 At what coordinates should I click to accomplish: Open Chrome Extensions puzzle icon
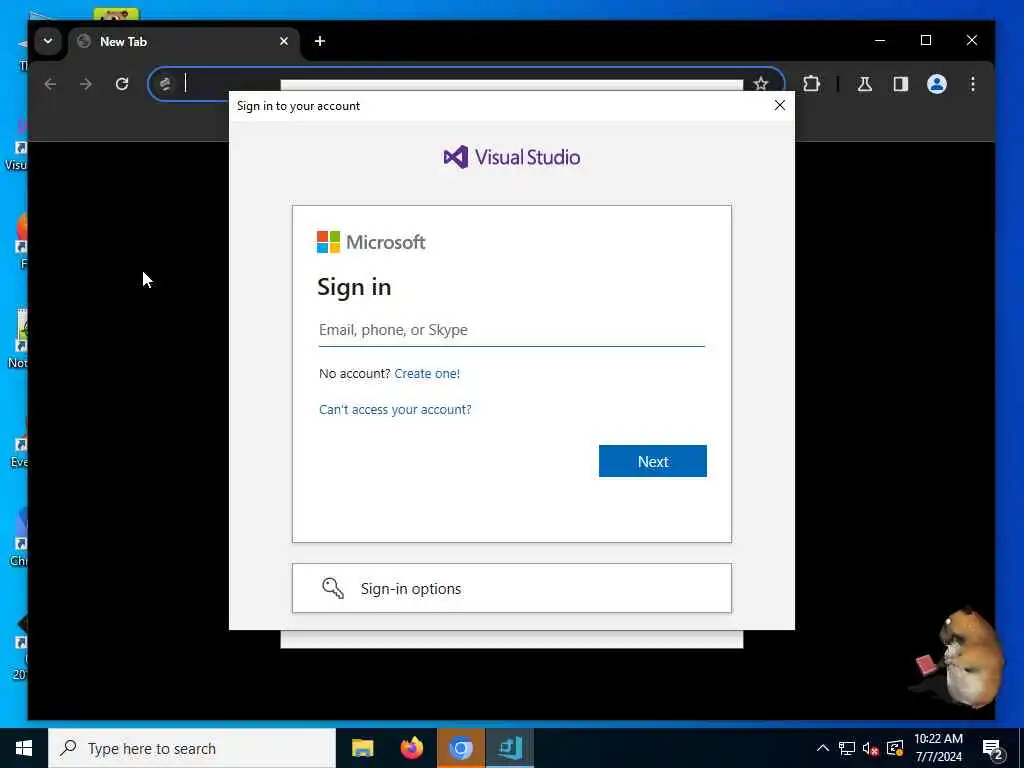811,84
